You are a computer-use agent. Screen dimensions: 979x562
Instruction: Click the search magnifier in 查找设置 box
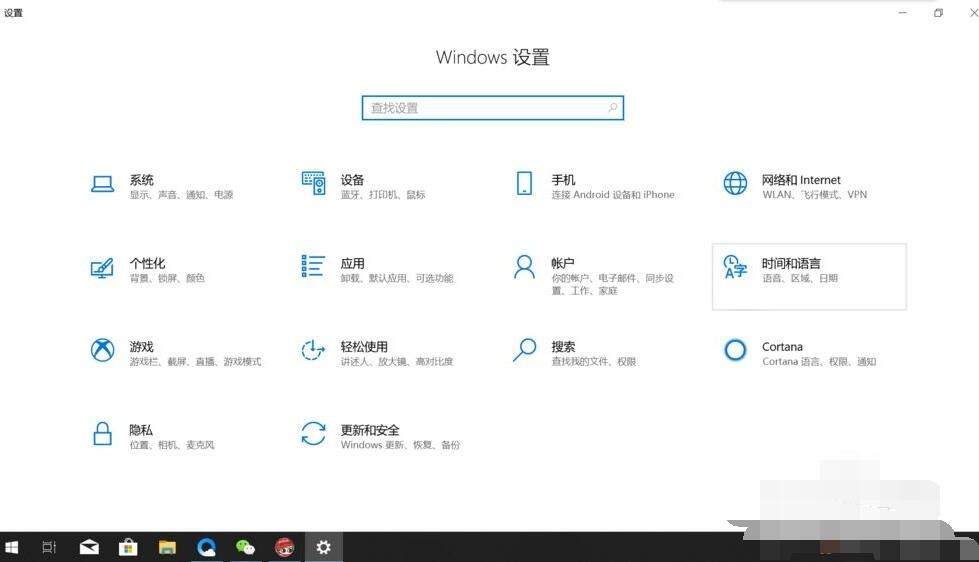pos(612,107)
